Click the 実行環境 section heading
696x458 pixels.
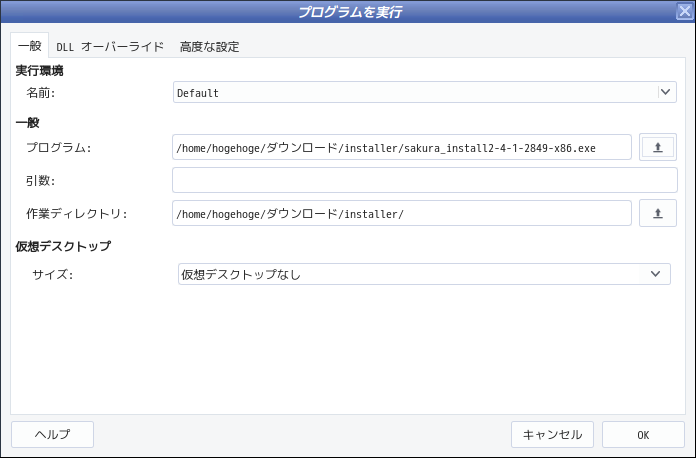coord(40,71)
